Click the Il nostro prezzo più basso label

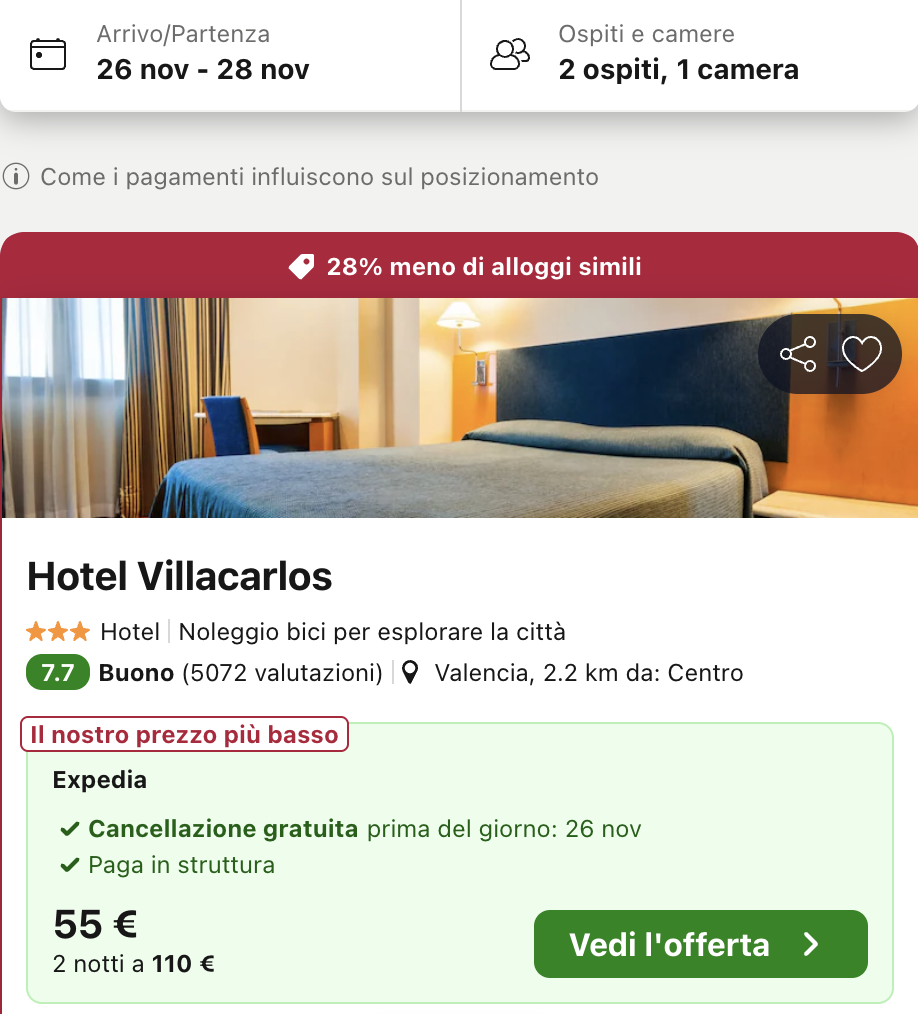[x=184, y=733]
